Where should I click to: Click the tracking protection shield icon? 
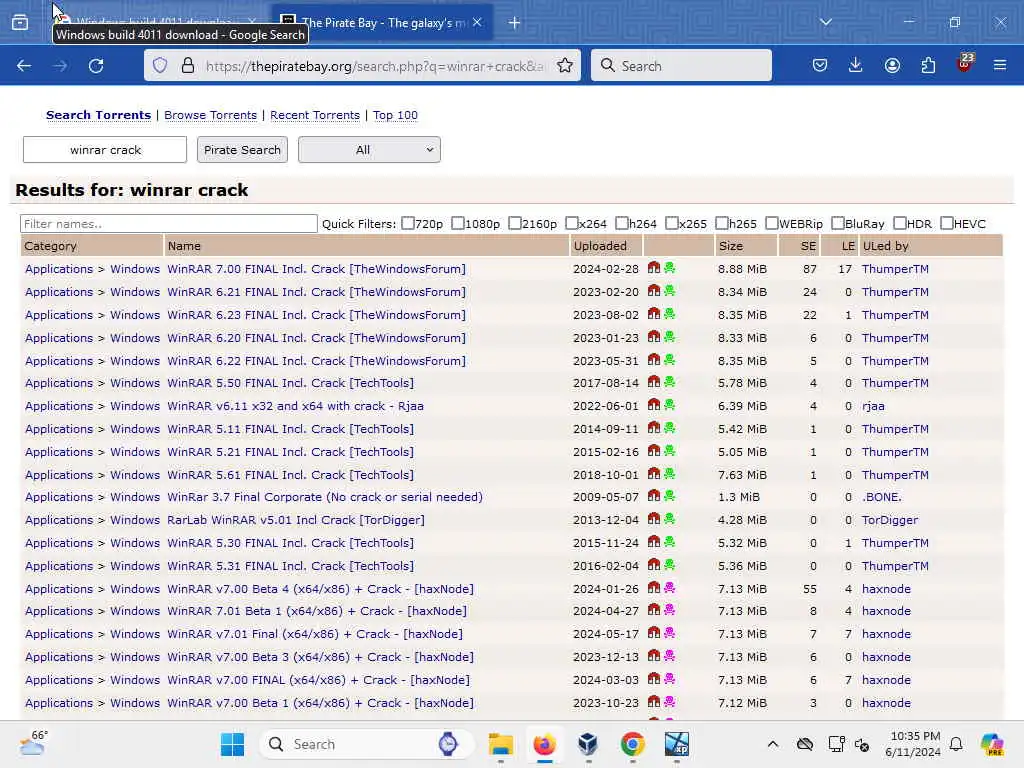click(160, 65)
